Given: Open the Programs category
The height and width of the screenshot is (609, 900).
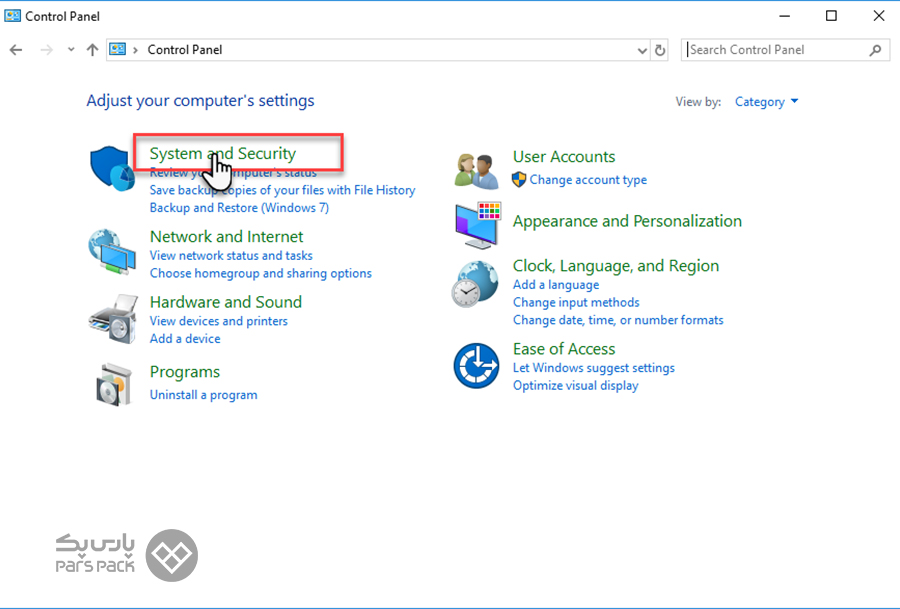Looking at the screenshot, I should [185, 372].
